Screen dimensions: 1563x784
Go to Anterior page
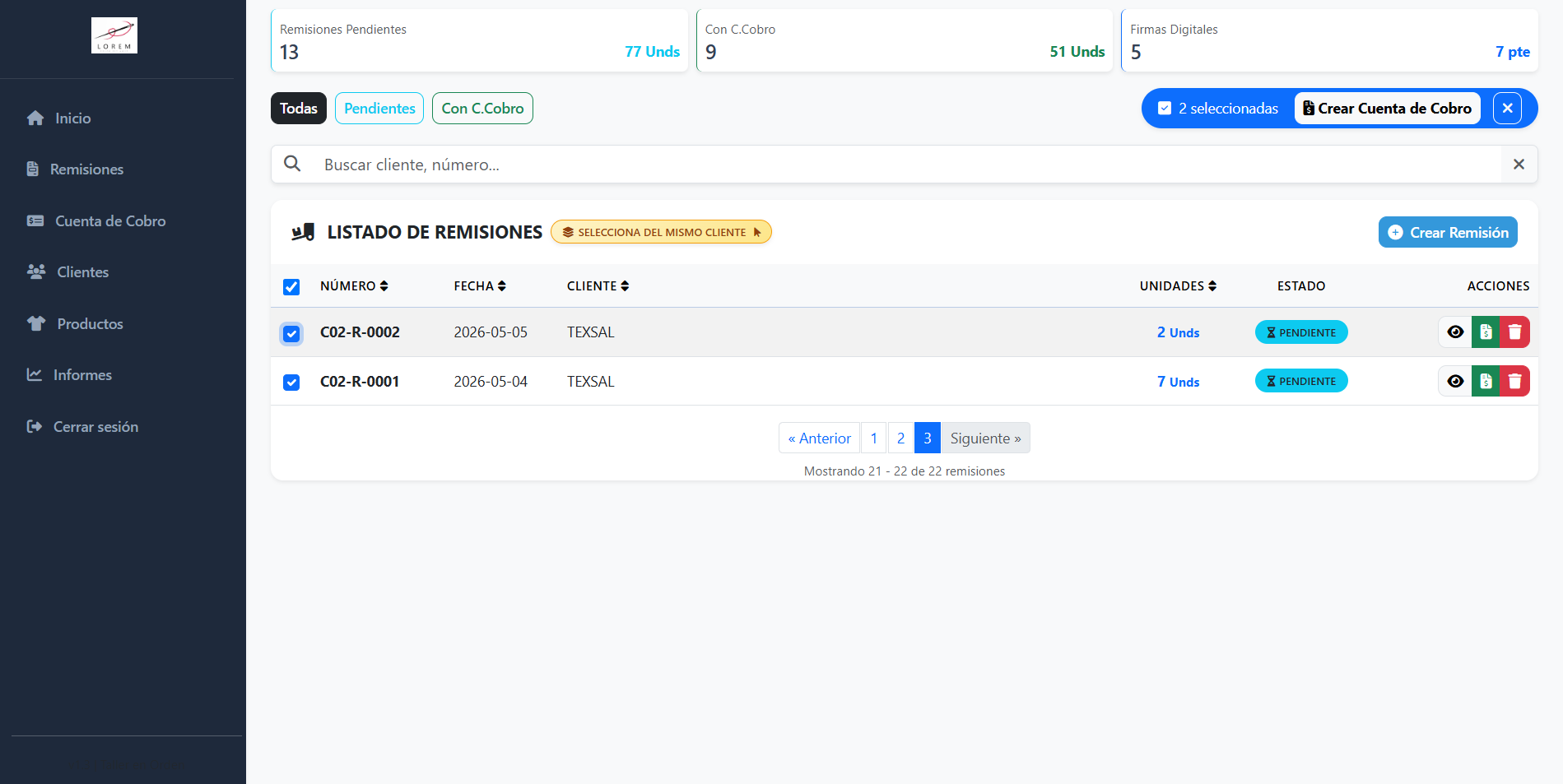pyautogui.click(x=819, y=438)
